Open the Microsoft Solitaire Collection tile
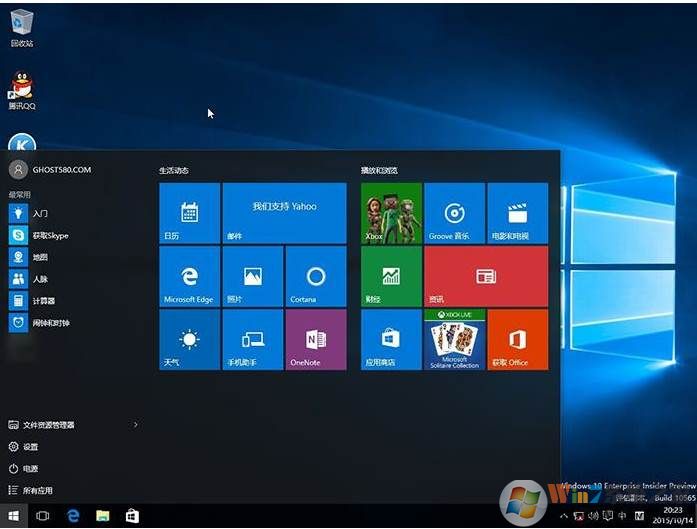 [x=454, y=339]
